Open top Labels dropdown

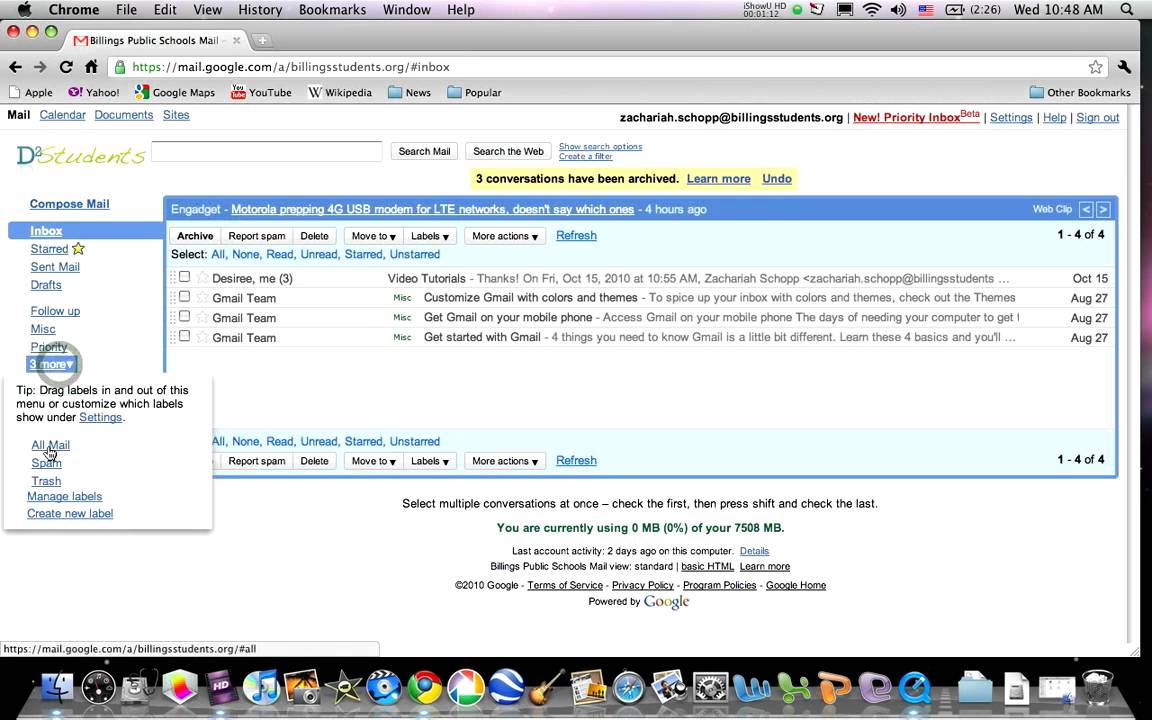click(430, 236)
